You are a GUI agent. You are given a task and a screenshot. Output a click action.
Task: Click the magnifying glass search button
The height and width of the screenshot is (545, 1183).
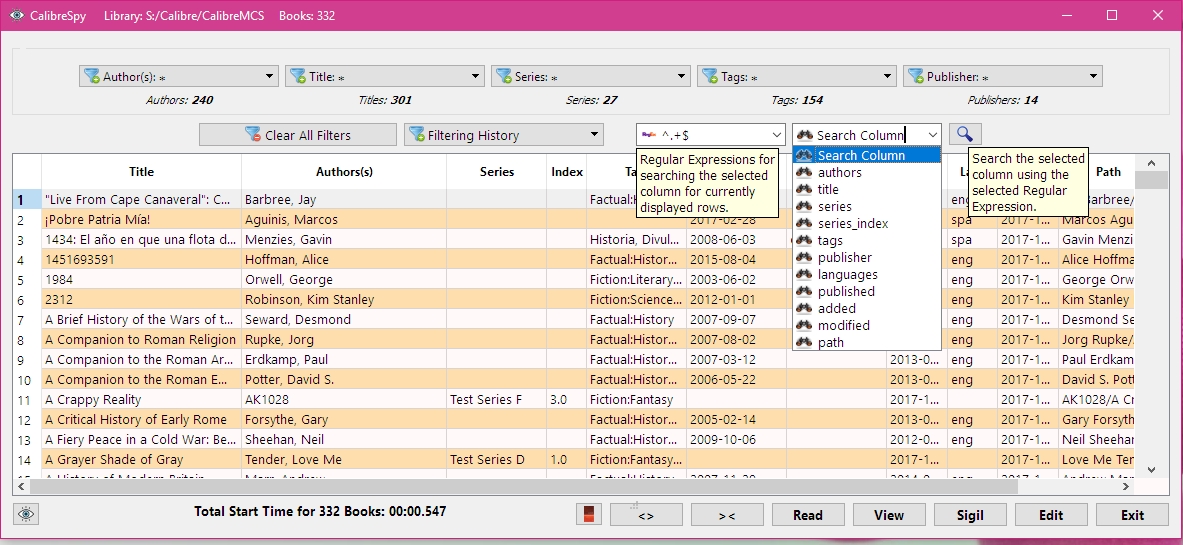[x=965, y=134]
